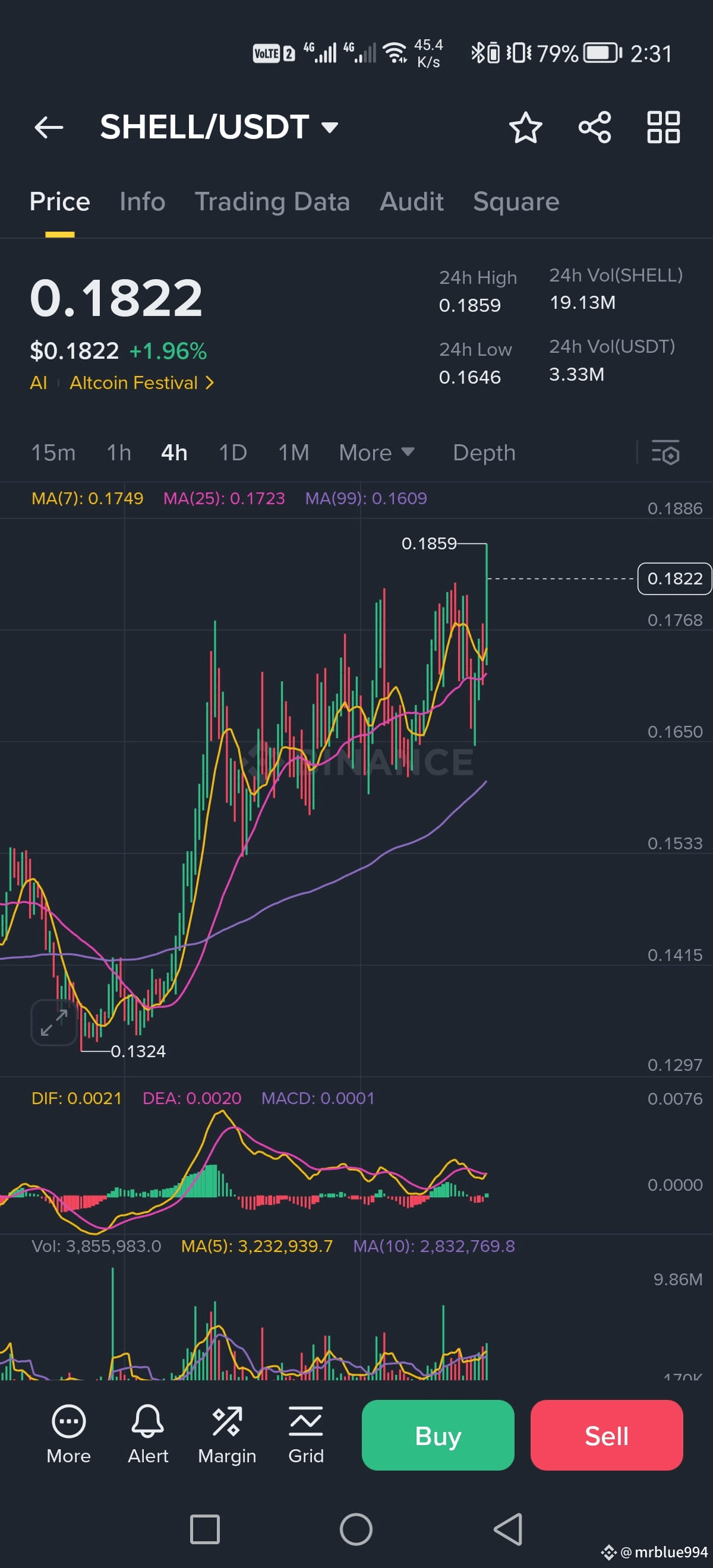This screenshot has width=713, height=1568.
Task: Open Grid trading icon
Action: 305,1435
